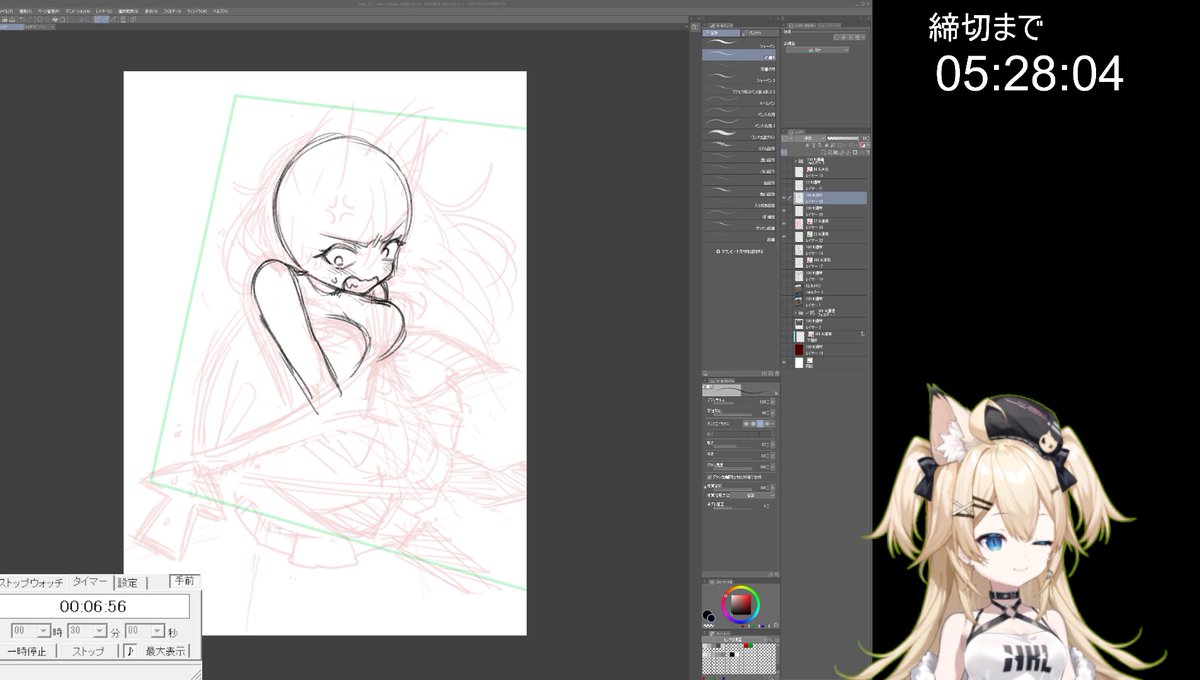Expand the first folder in layer list
Viewport: 1200px width, 680px height.
(797, 160)
